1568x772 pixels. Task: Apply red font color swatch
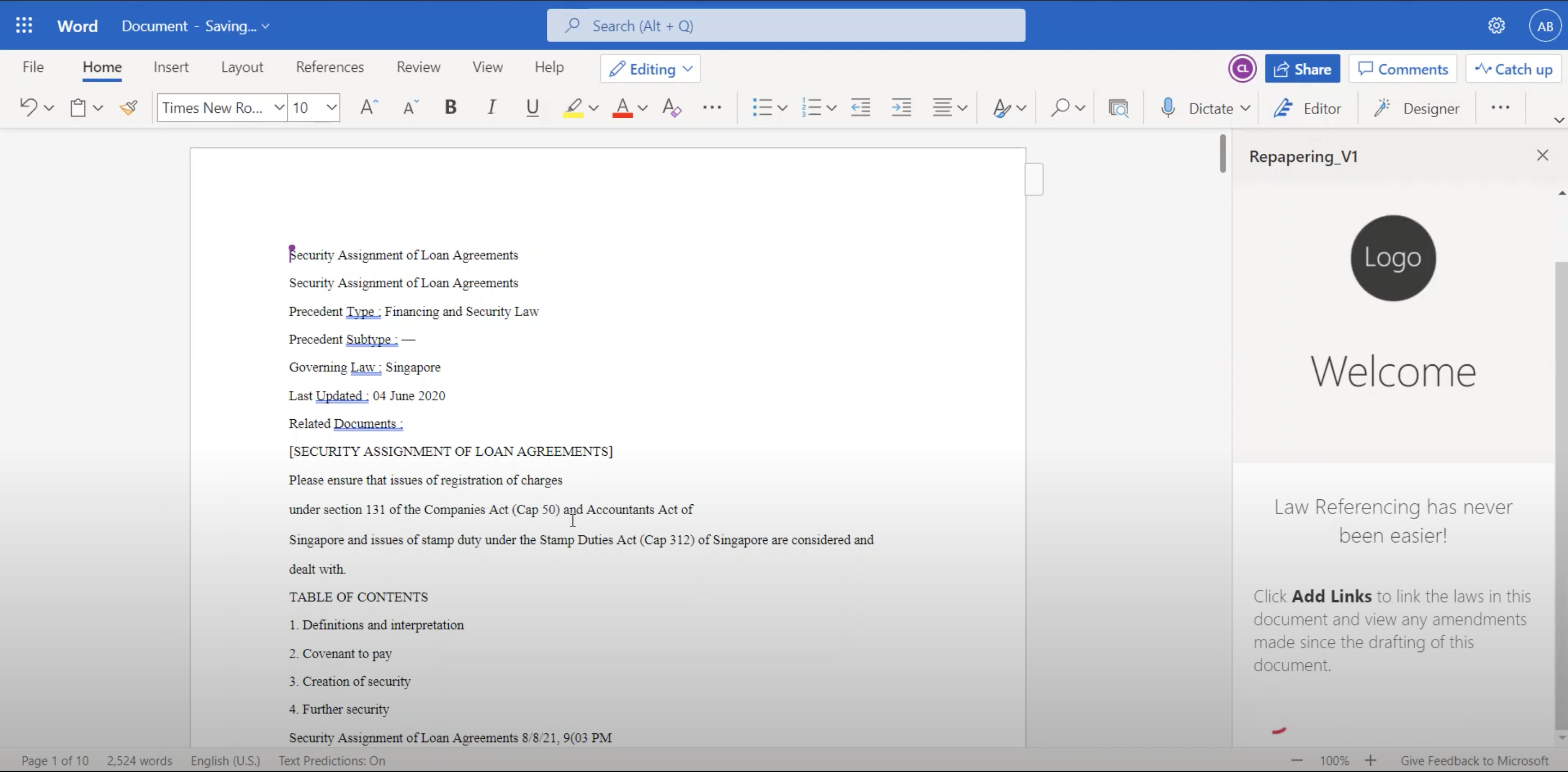[622, 108]
